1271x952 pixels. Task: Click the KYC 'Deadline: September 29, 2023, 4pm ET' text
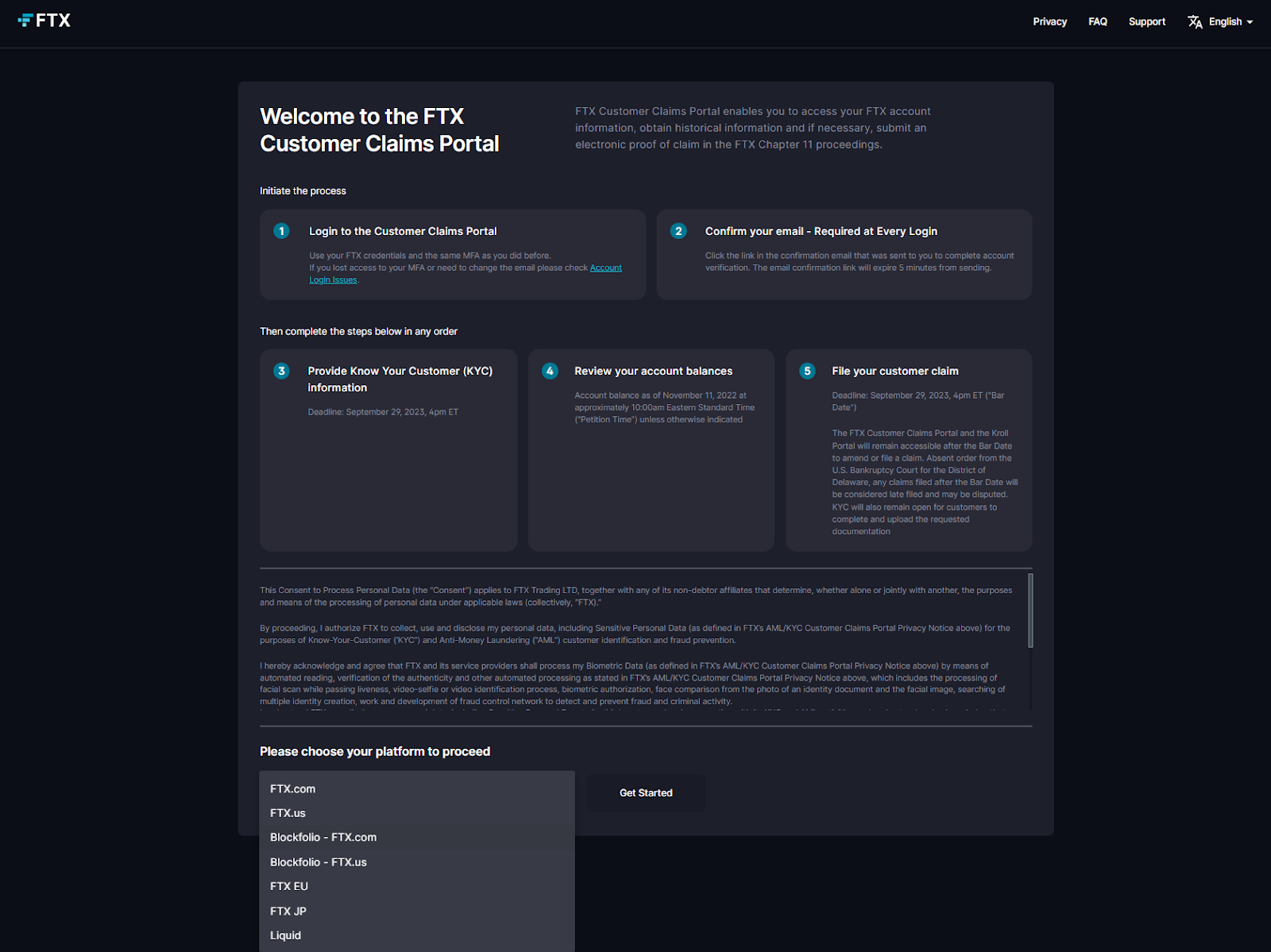[383, 412]
